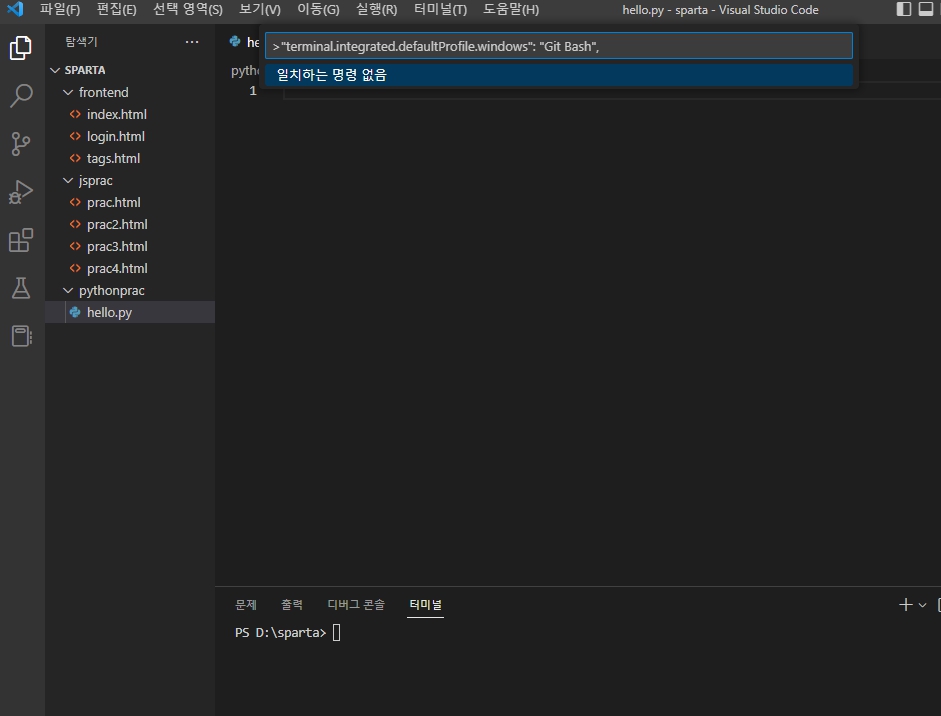Switch to the 출력 panel tab
This screenshot has width=941, height=716.
[x=292, y=604]
